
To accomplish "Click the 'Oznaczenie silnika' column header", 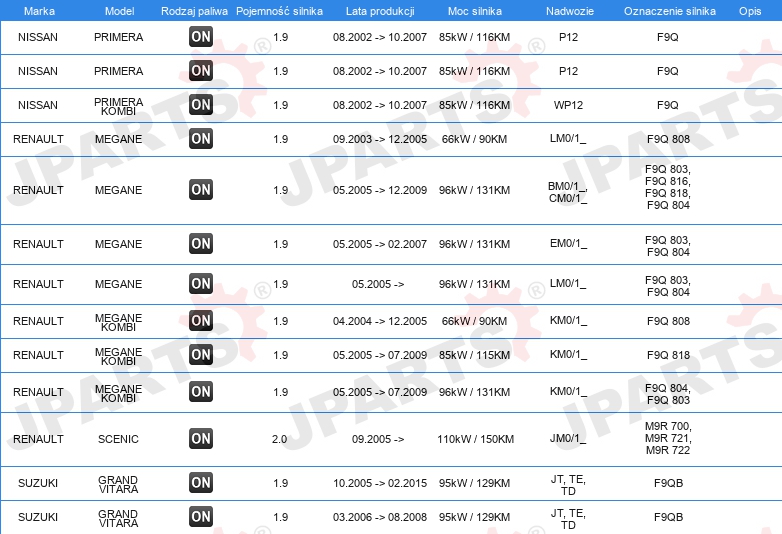I will [x=670, y=11].
